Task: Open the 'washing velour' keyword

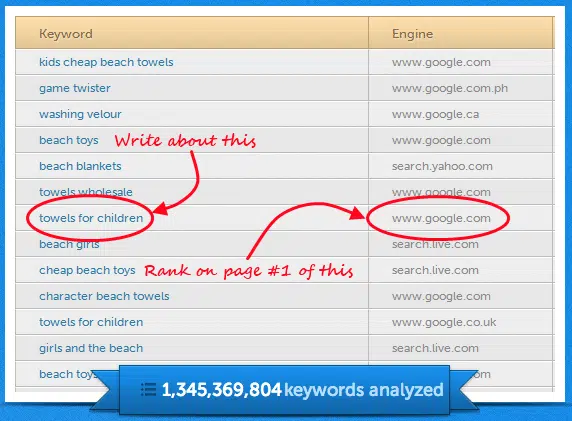Action: tap(80, 114)
